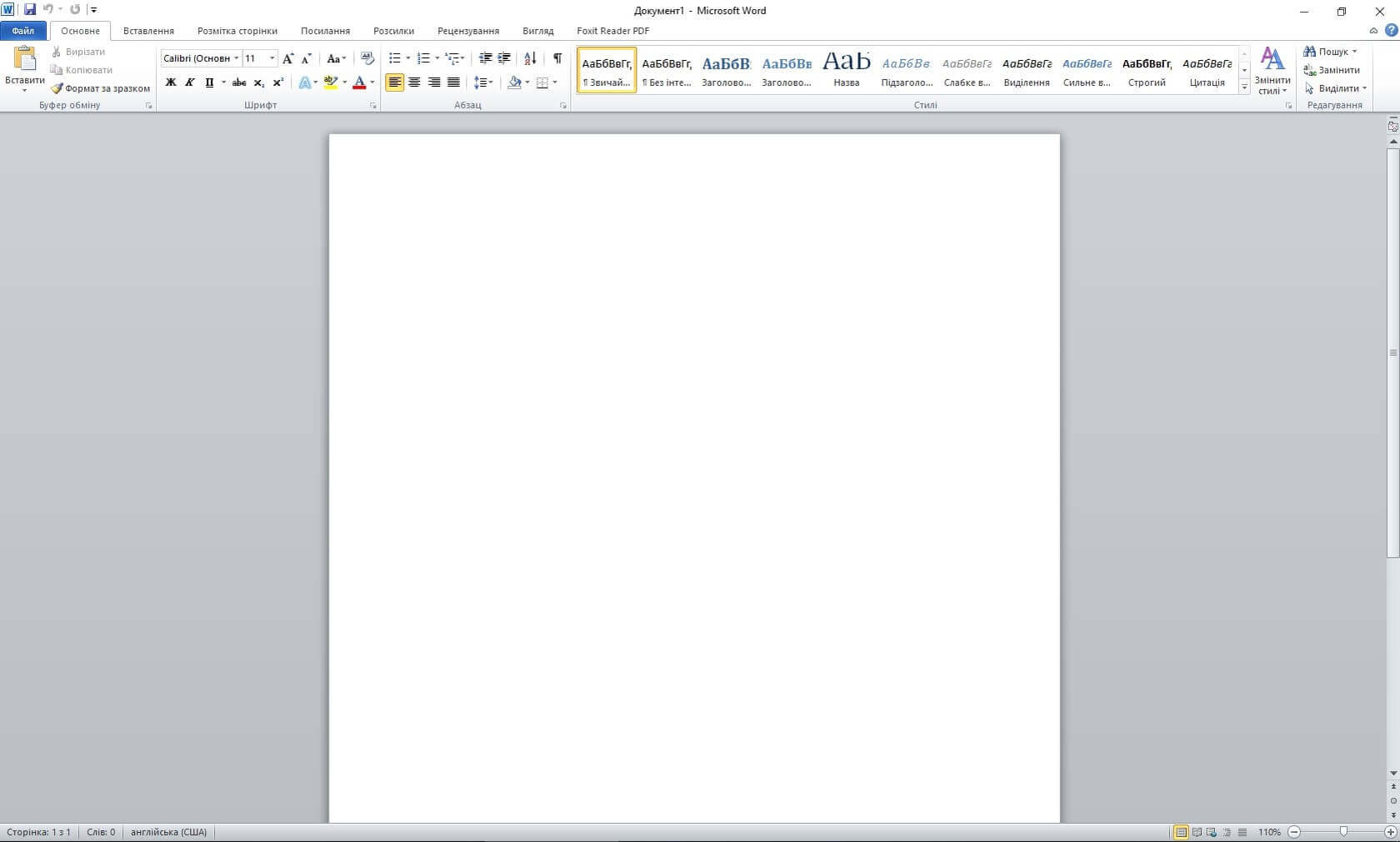Click the zoom slider handle
Viewport: 1400px width, 842px height.
click(x=1343, y=832)
